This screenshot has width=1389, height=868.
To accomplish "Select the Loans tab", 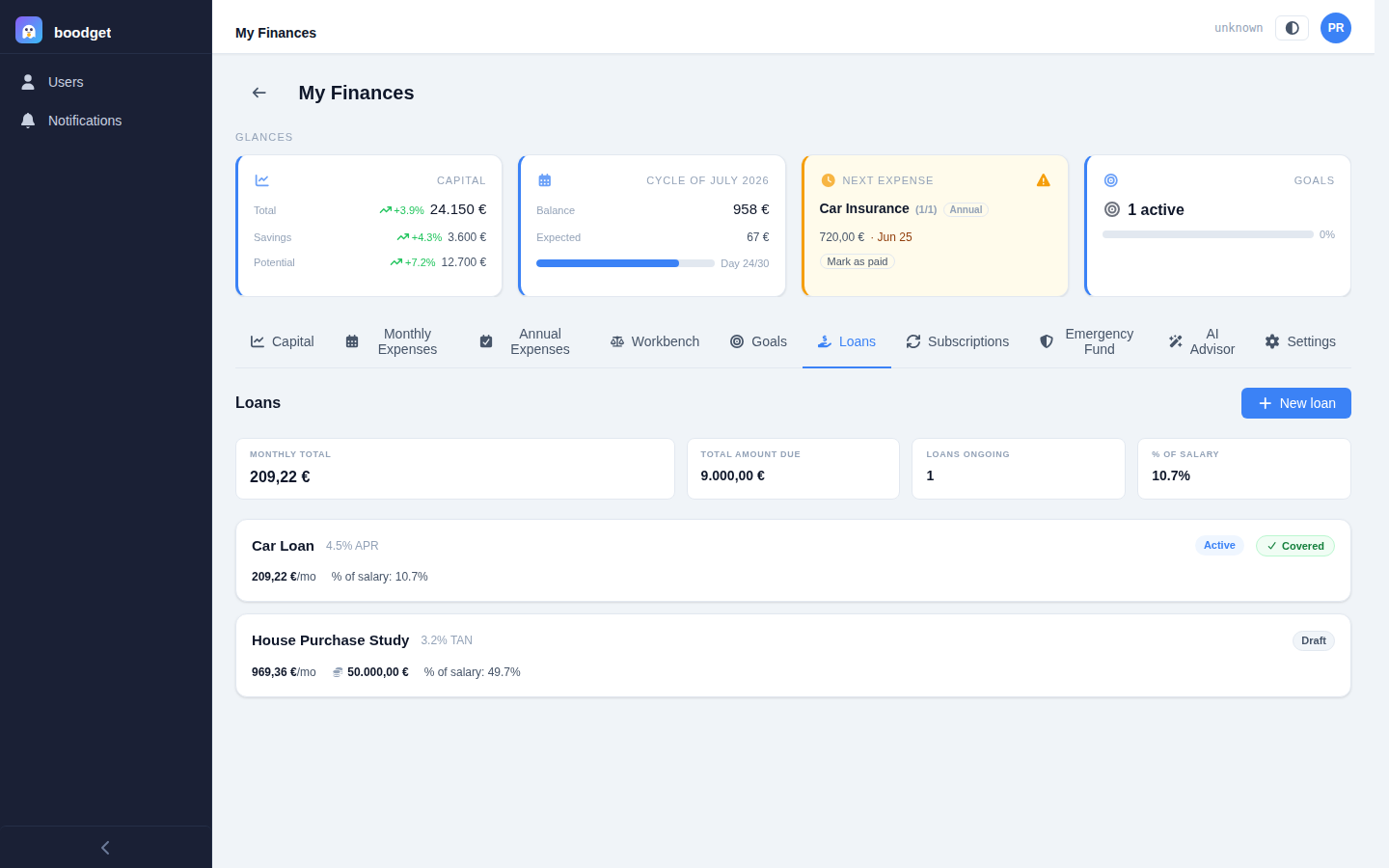I will pyautogui.click(x=847, y=341).
